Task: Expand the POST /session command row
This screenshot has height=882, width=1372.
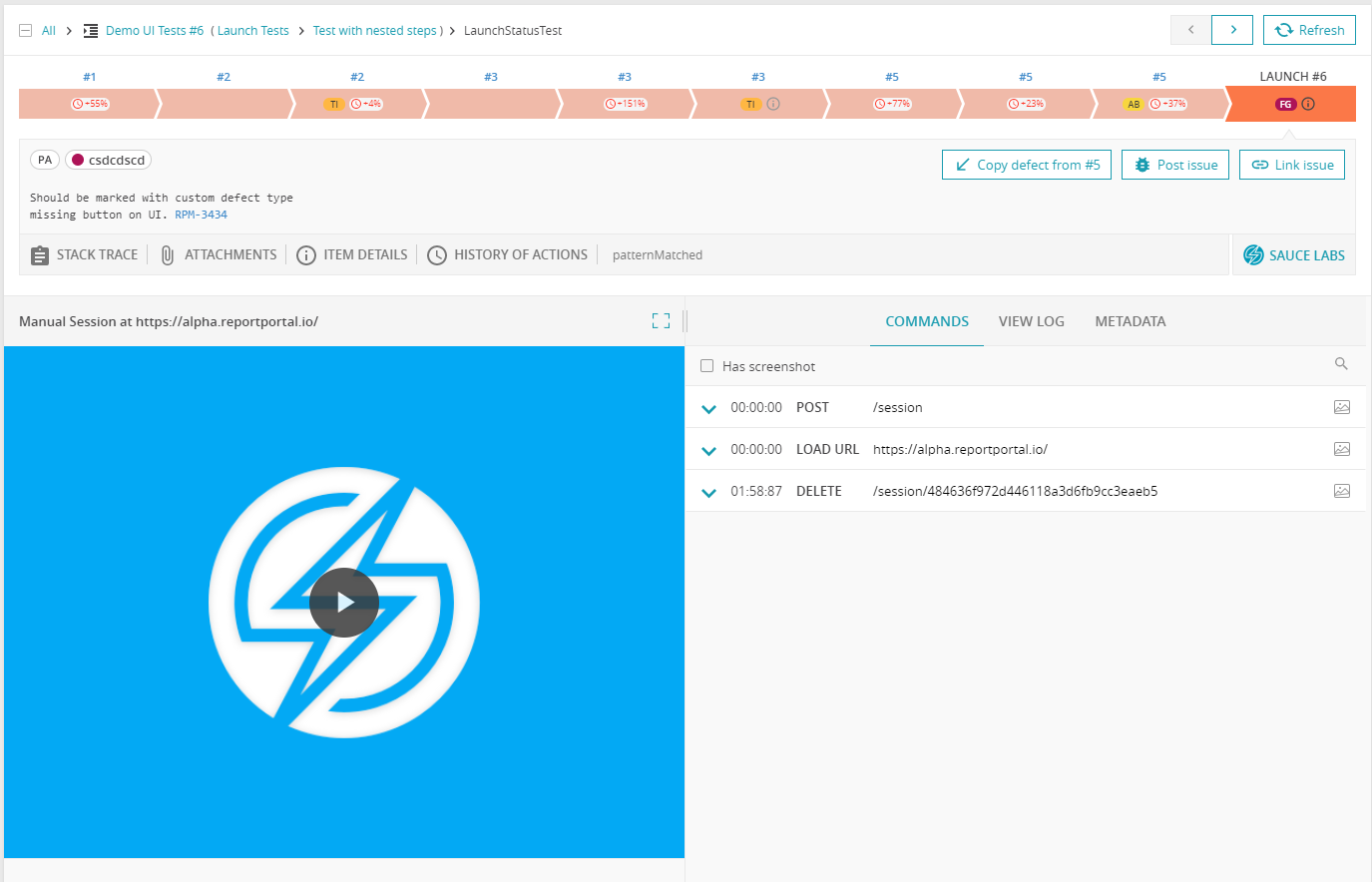Action: (x=708, y=407)
